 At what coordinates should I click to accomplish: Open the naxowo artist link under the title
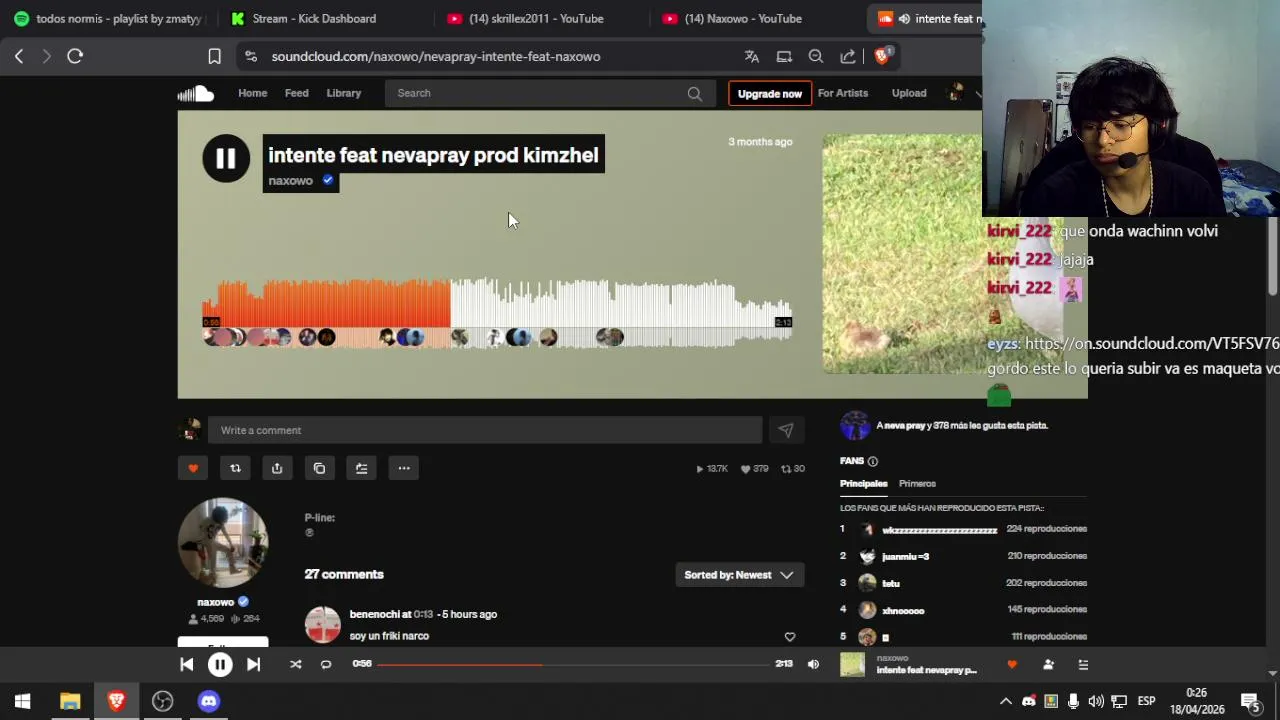point(290,181)
